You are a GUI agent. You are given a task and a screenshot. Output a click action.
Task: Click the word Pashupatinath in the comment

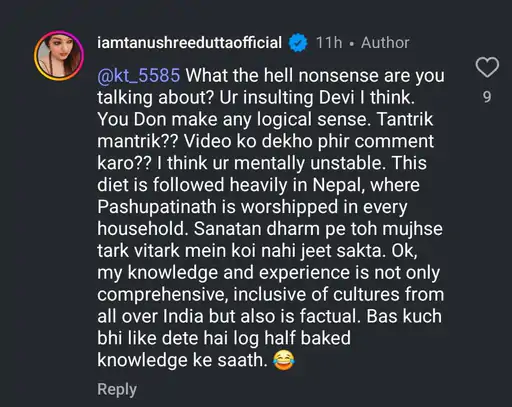tap(157, 207)
